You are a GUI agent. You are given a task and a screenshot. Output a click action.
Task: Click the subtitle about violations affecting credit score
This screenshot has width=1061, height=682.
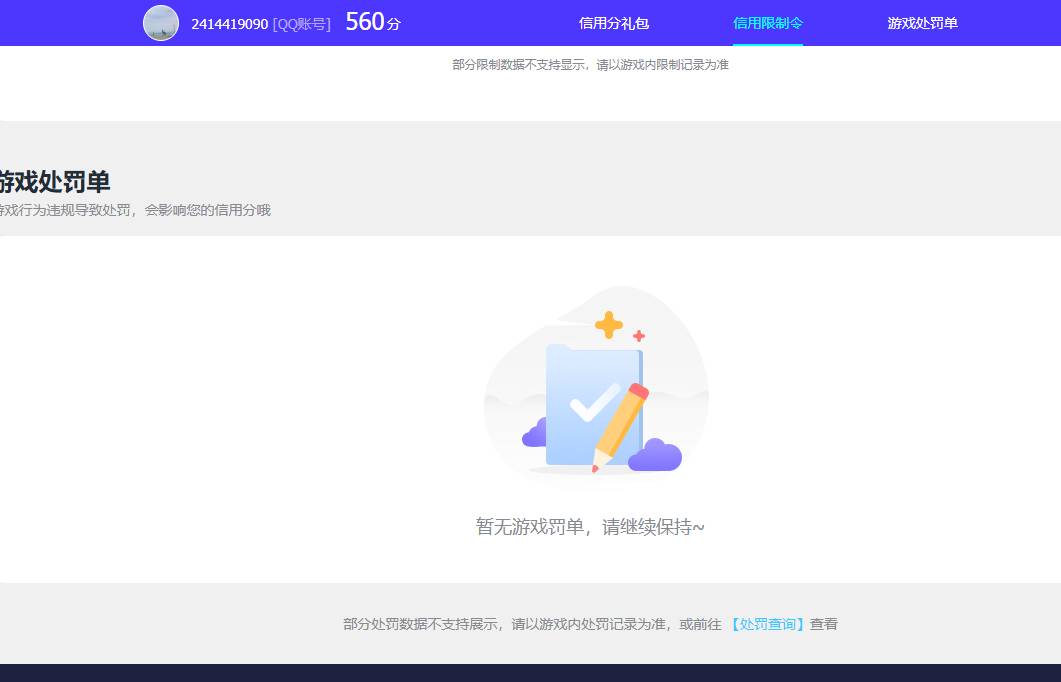click(136, 210)
